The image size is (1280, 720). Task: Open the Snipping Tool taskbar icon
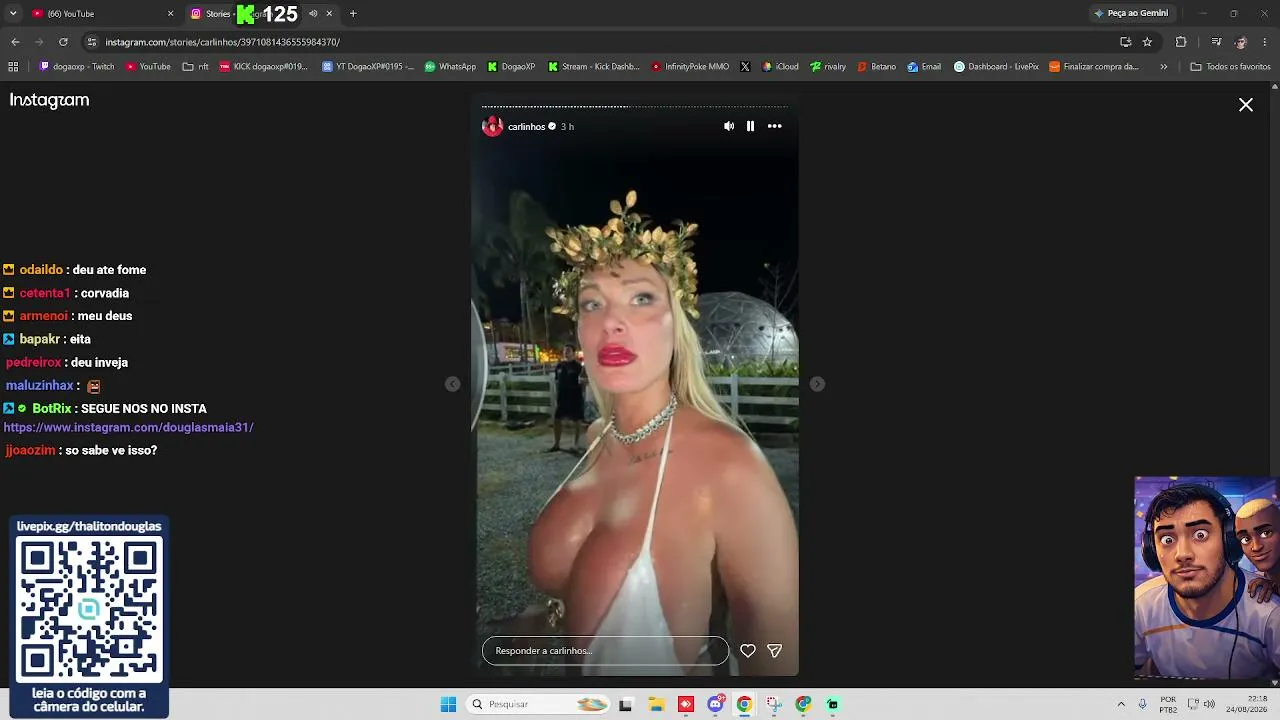pos(774,704)
